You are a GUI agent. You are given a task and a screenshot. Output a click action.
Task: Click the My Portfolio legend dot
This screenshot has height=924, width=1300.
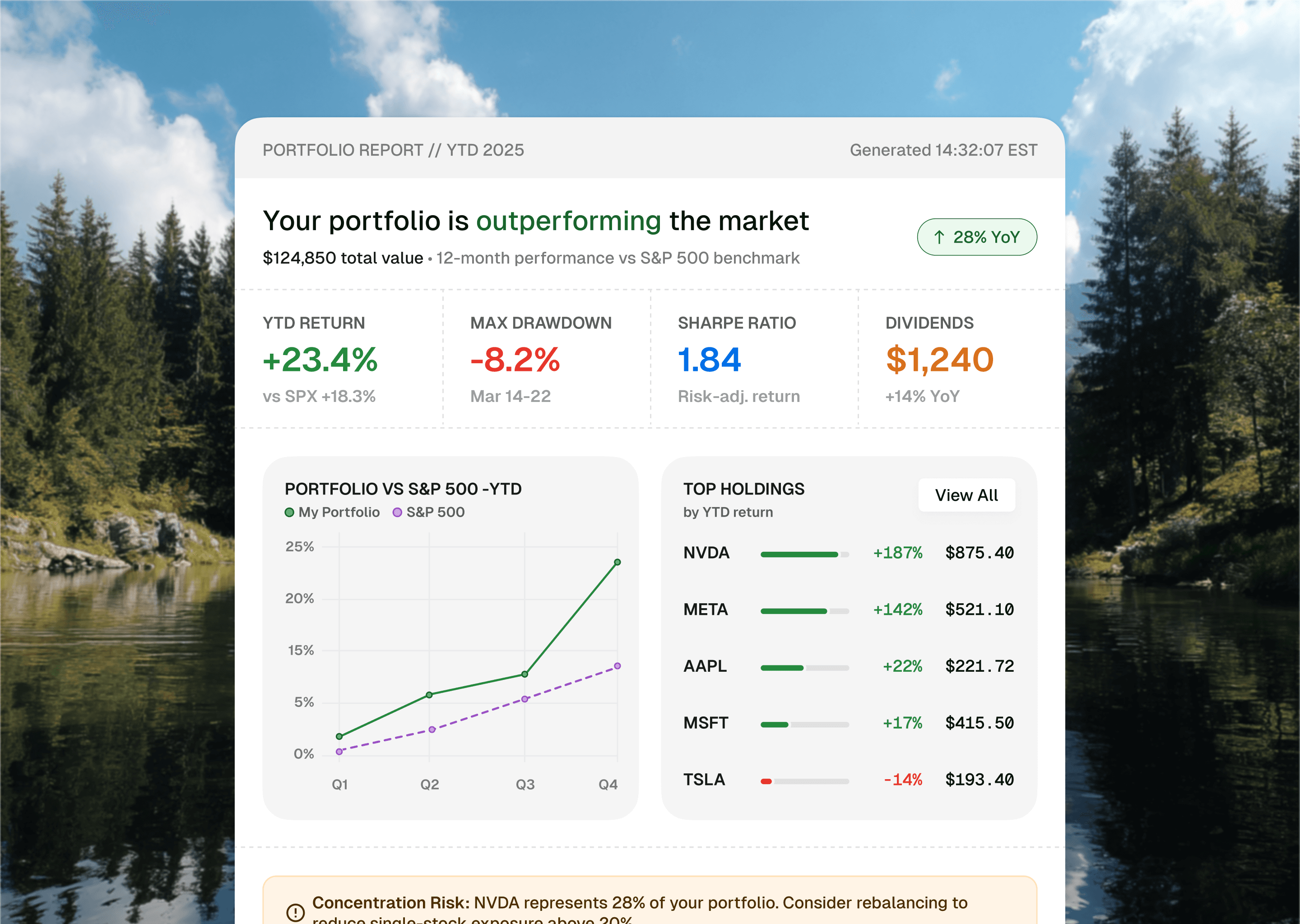289,512
